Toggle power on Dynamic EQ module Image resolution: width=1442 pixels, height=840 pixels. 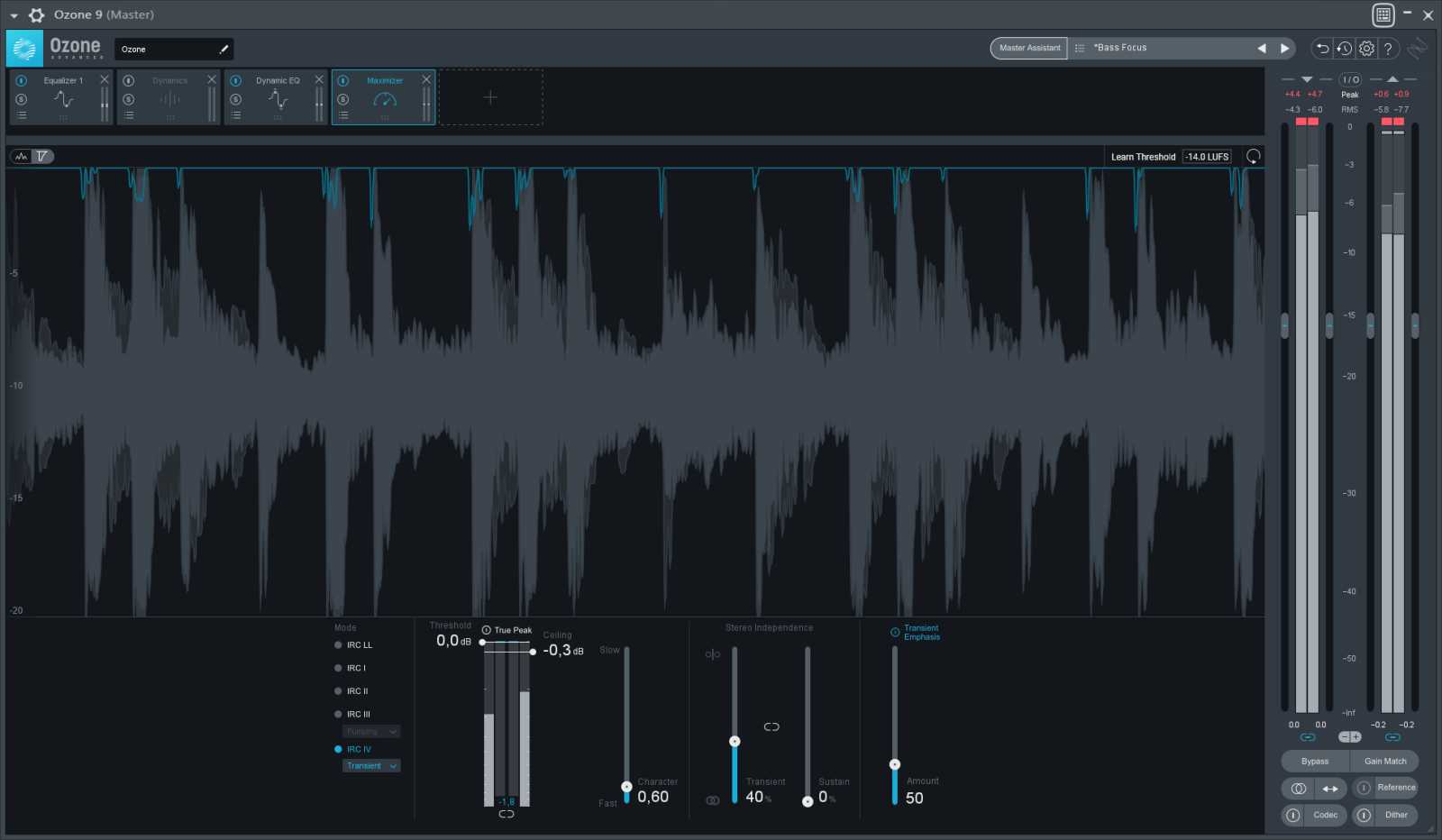tap(236, 80)
